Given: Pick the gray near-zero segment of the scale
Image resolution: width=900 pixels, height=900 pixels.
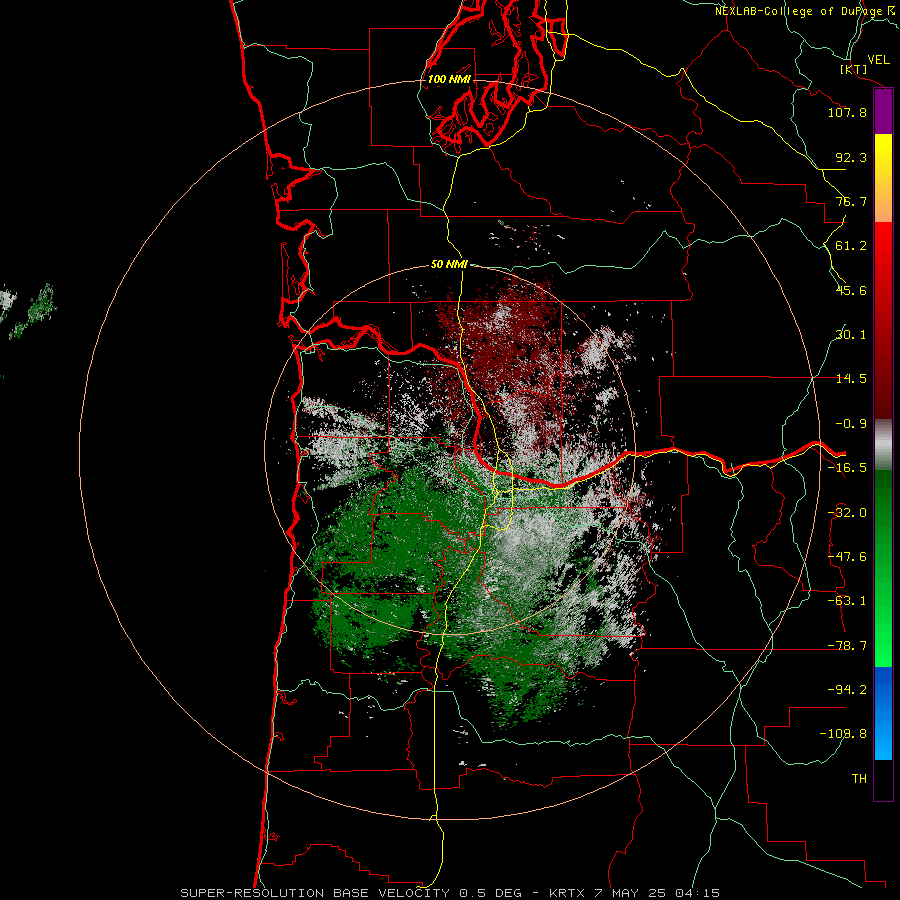Looking at the screenshot, I should 883,445.
